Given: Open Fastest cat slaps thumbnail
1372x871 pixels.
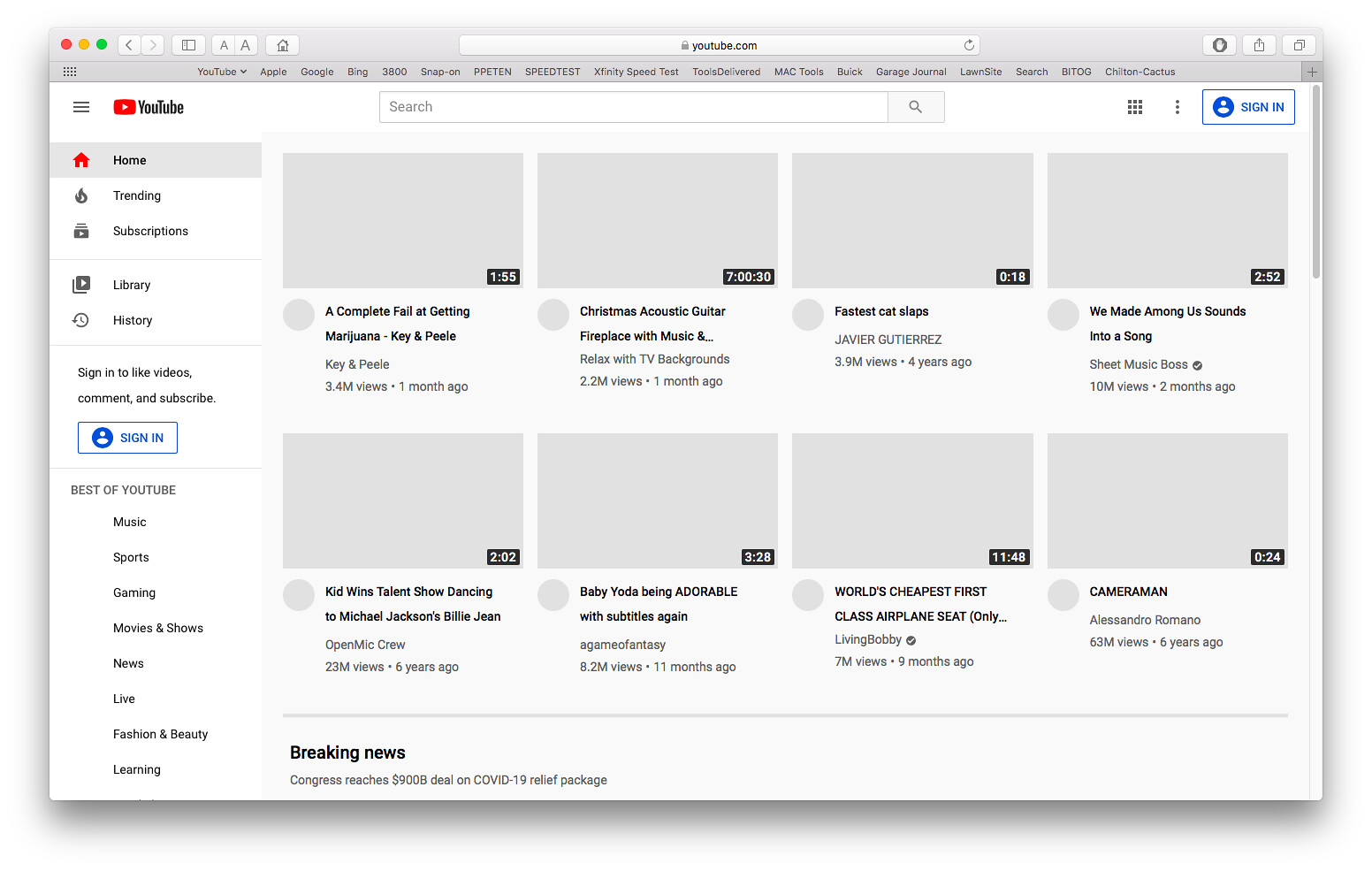Looking at the screenshot, I should [912, 220].
